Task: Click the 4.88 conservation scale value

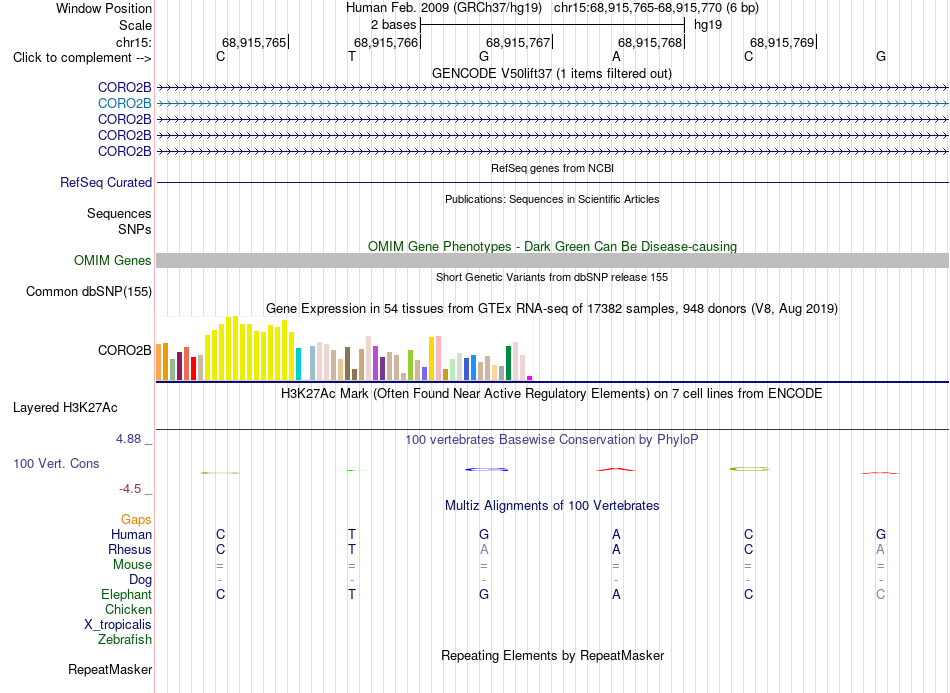Action: pos(128,439)
